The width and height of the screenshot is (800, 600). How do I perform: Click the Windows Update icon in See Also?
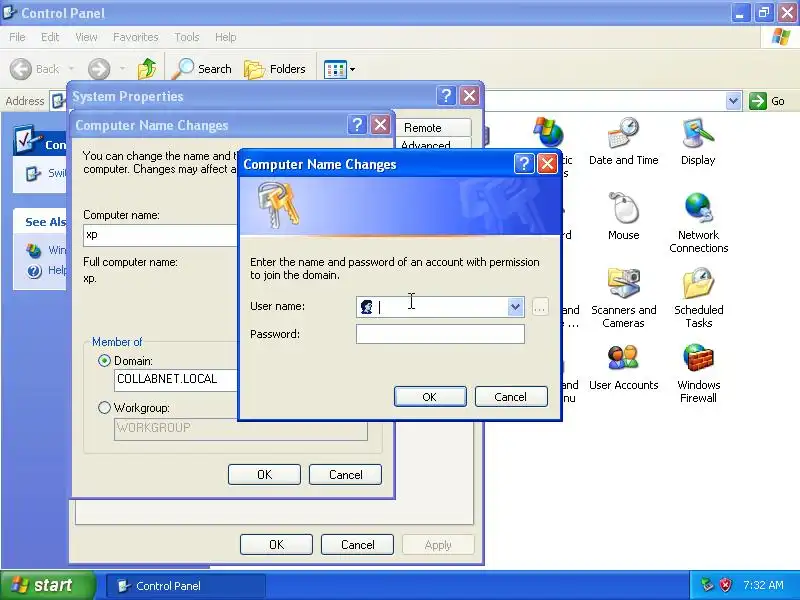point(34,251)
